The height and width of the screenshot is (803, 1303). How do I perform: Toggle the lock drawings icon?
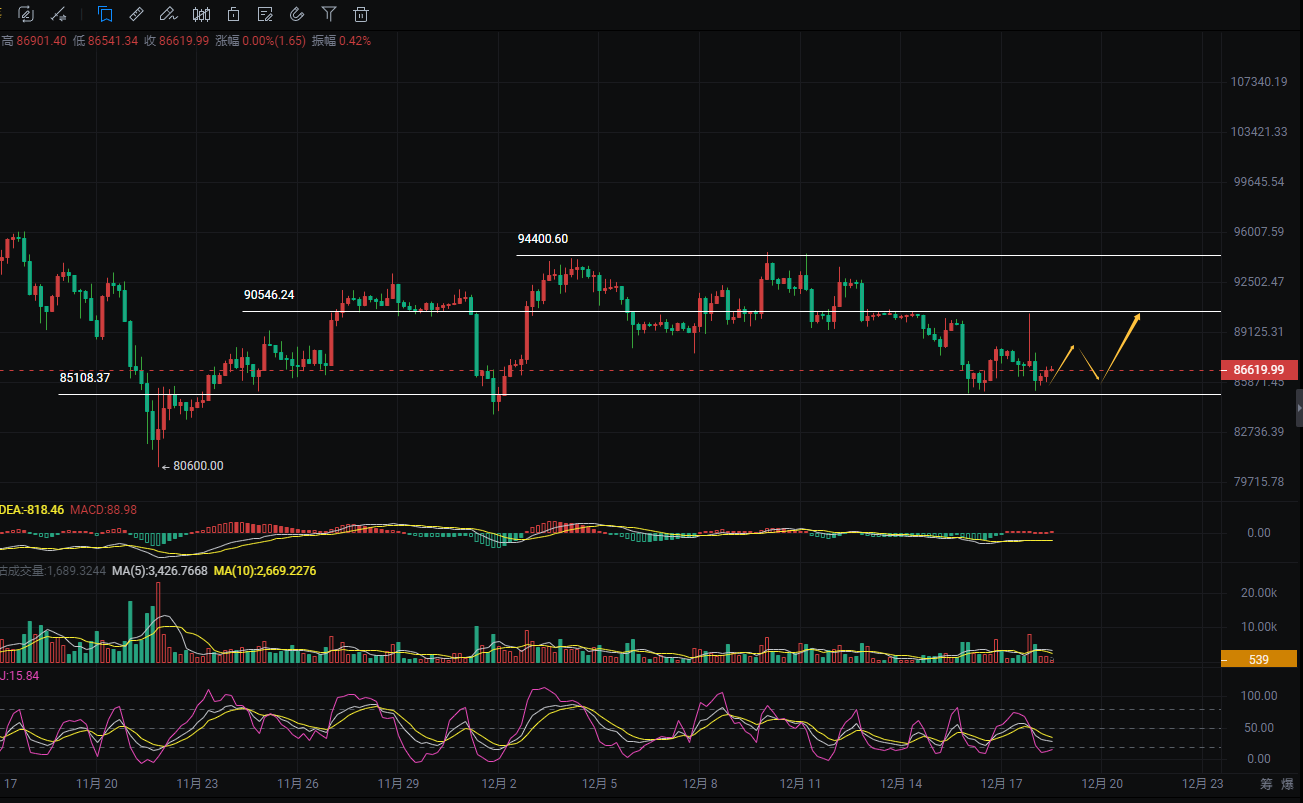pos(233,14)
